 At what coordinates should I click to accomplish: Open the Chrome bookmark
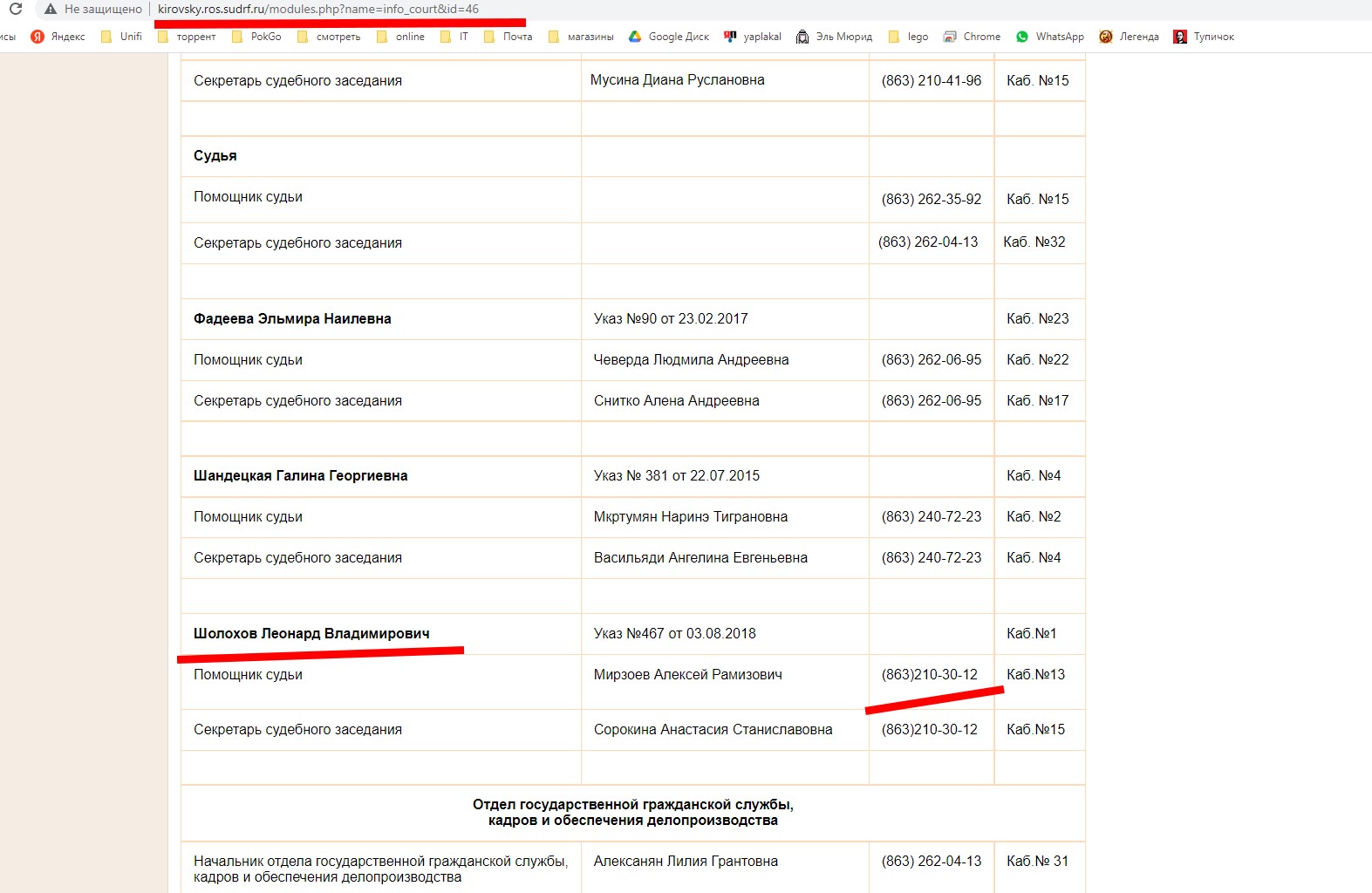pos(973,37)
